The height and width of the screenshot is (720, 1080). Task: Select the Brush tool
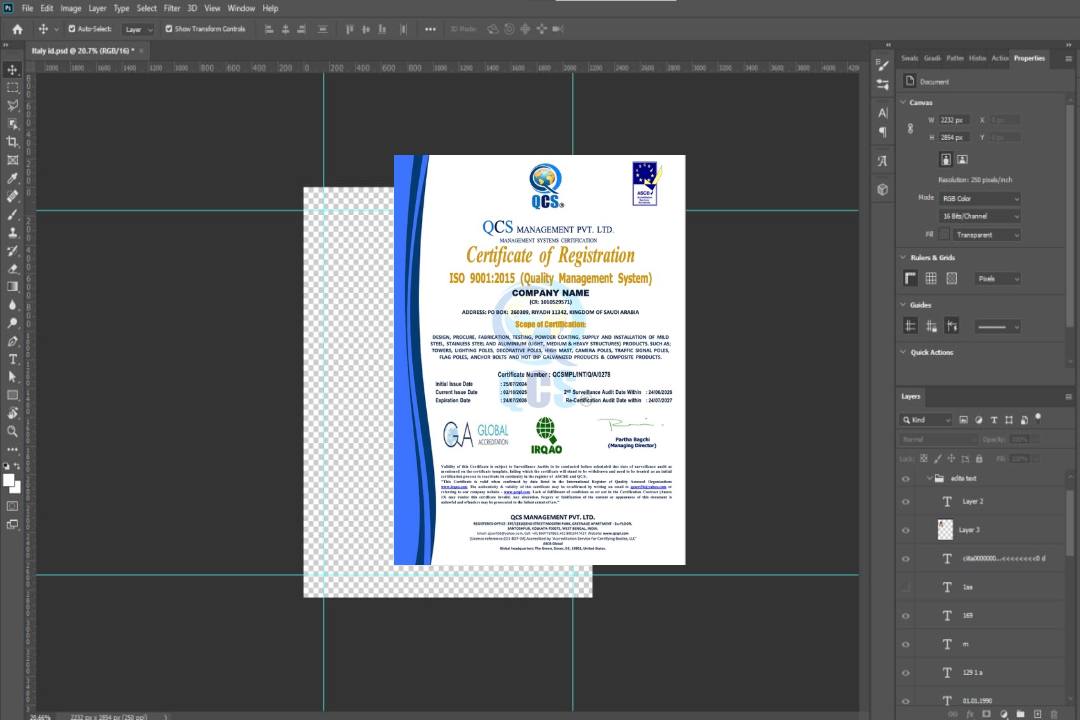(x=12, y=214)
